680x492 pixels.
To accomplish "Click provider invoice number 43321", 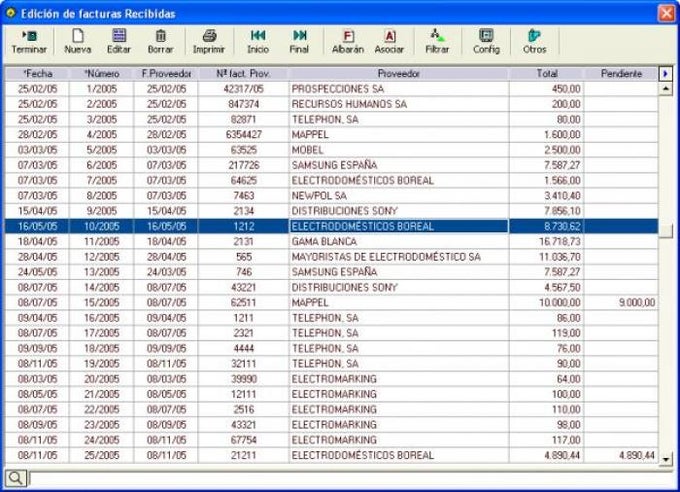I will point(243,424).
